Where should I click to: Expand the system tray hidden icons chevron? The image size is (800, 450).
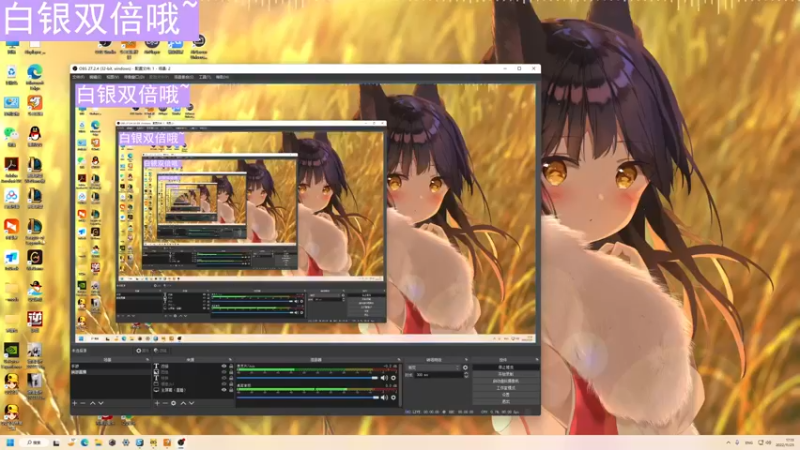728,442
